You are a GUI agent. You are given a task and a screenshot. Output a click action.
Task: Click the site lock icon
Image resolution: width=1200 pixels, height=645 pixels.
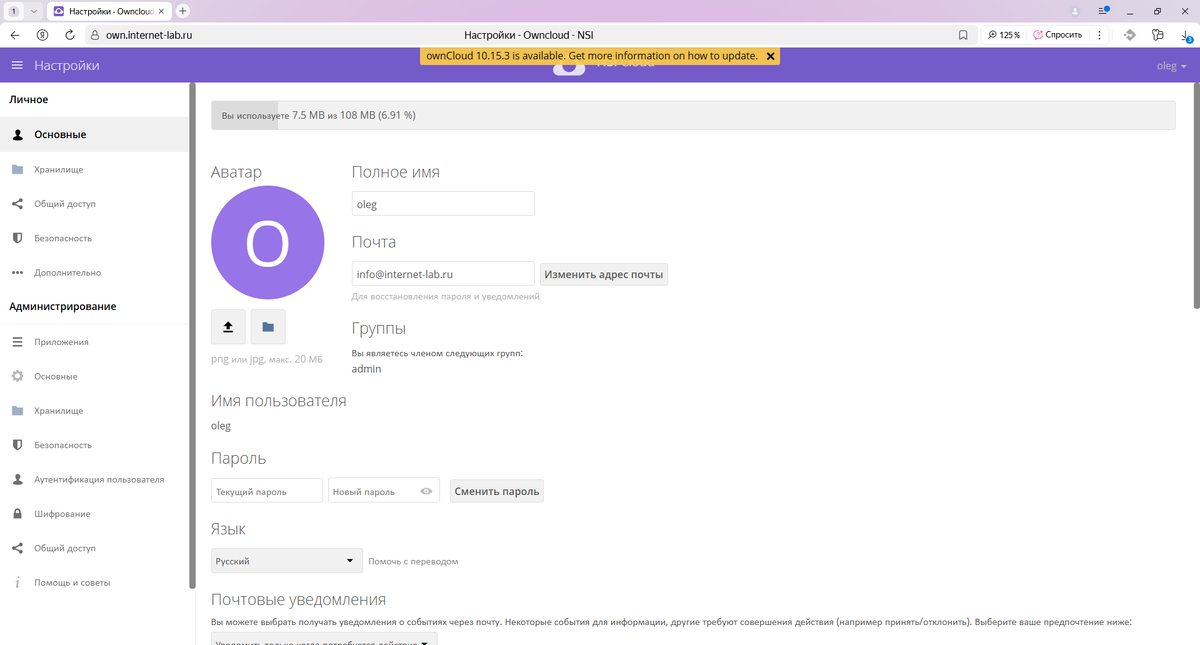pyautogui.click(x=95, y=34)
